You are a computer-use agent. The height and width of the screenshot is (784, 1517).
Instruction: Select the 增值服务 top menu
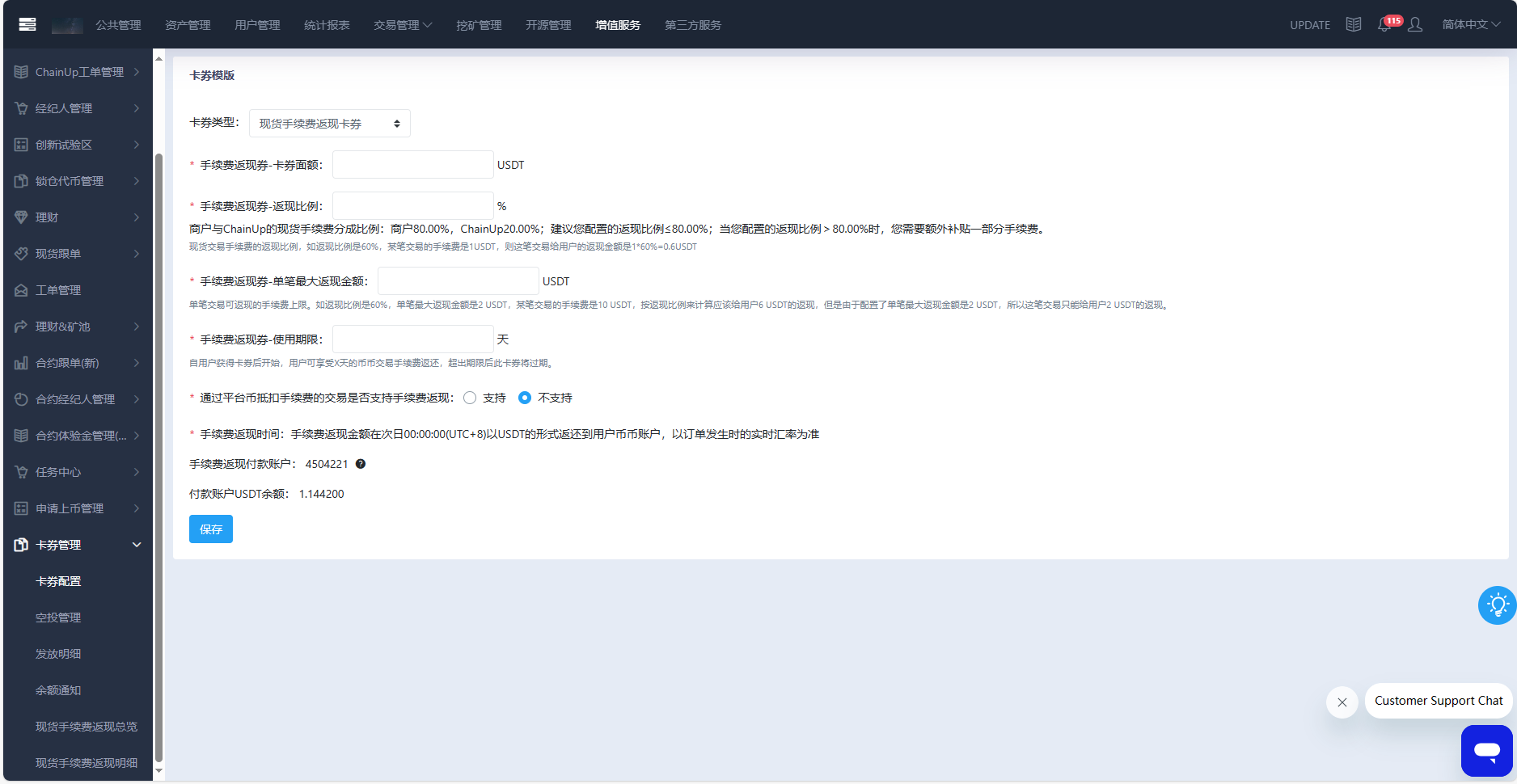coord(618,25)
